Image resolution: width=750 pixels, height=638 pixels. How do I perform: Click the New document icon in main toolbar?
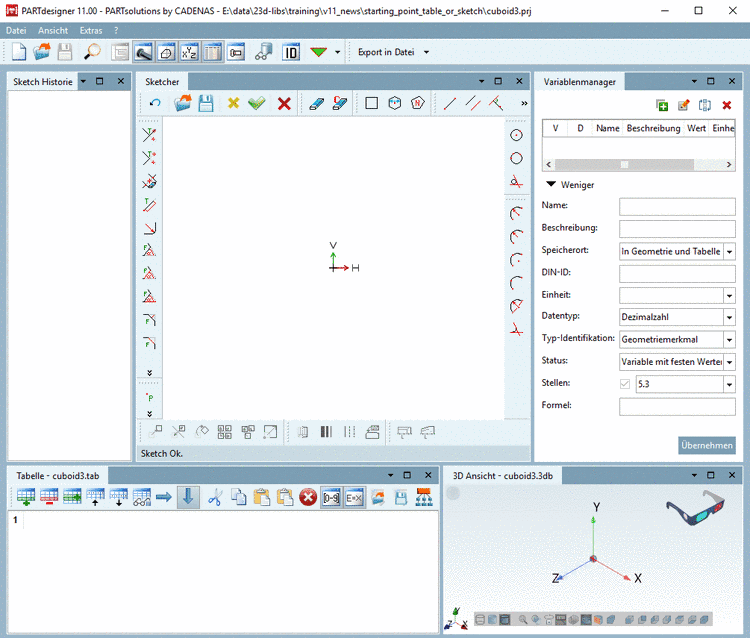(x=19, y=52)
